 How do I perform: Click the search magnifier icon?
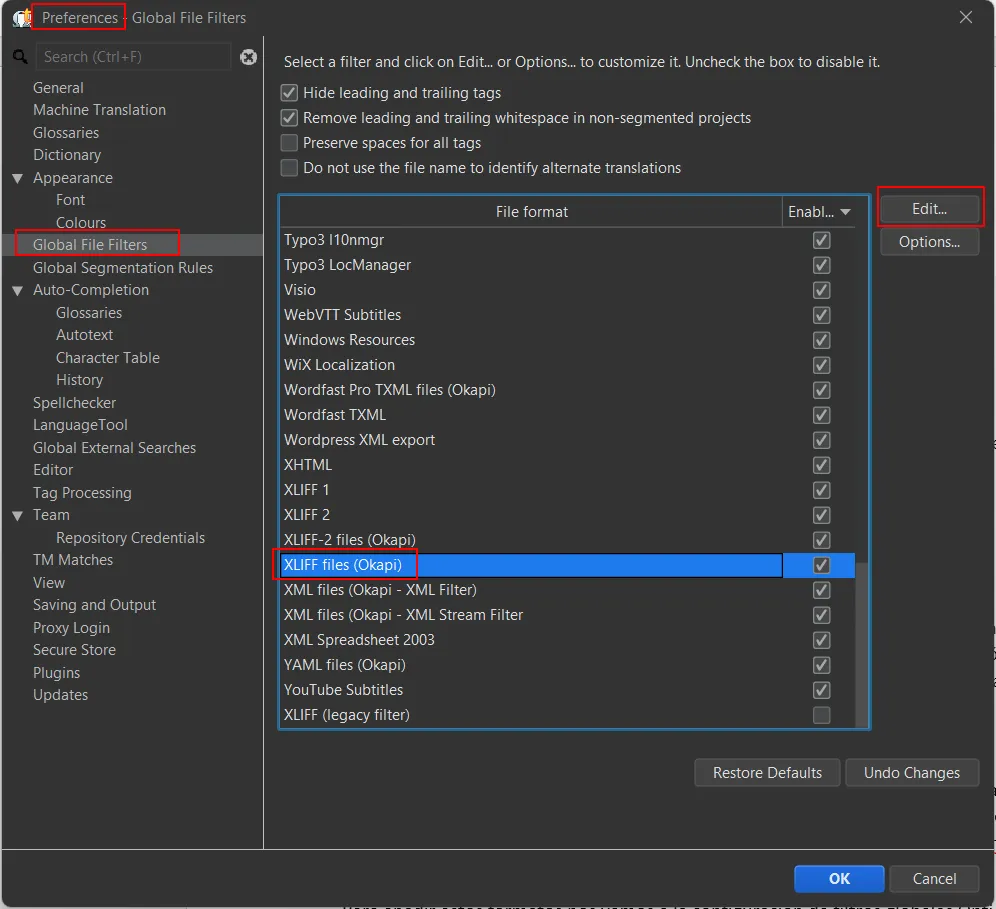click(x=19, y=57)
